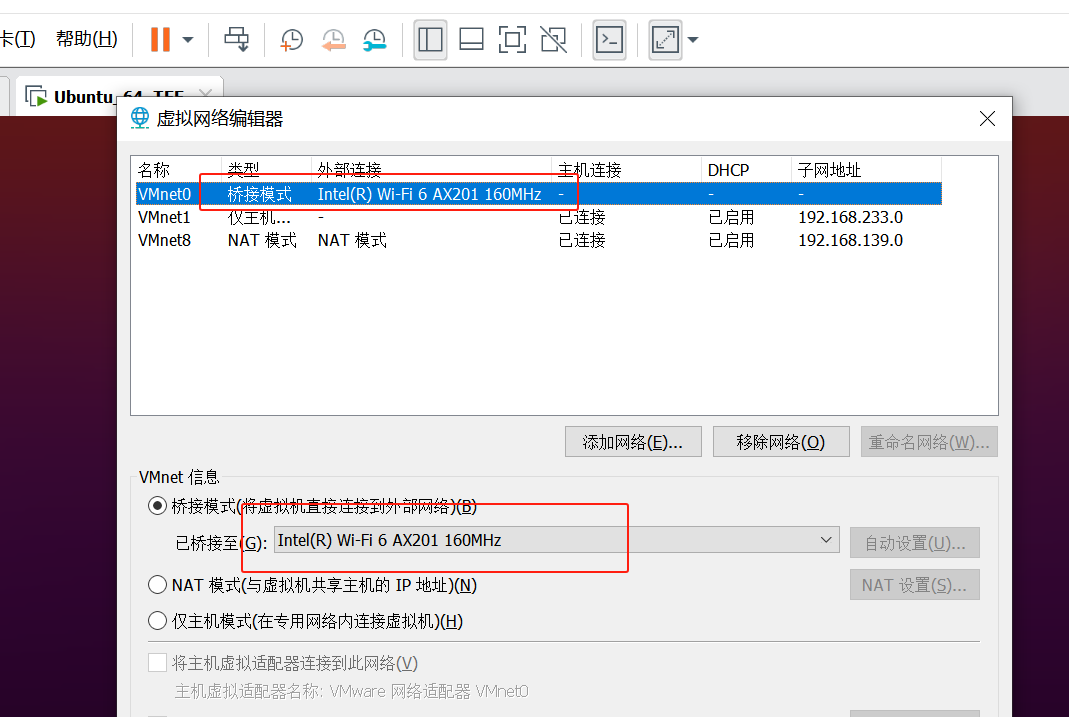Toggle the library sidebar view
Screen dimensions: 1069x717
tap(430, 40)
